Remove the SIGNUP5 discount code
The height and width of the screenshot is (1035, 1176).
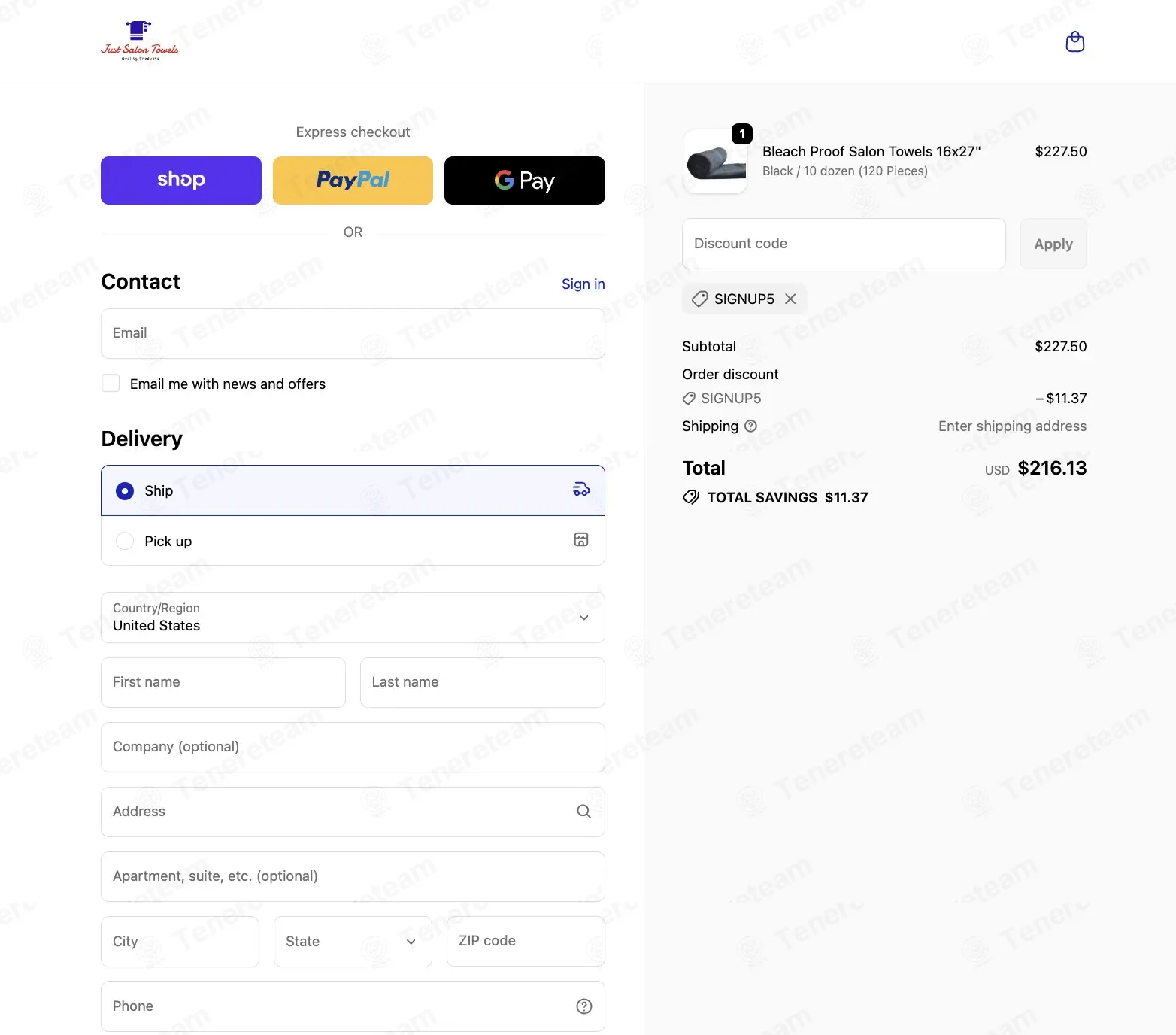tap(790, 299)
